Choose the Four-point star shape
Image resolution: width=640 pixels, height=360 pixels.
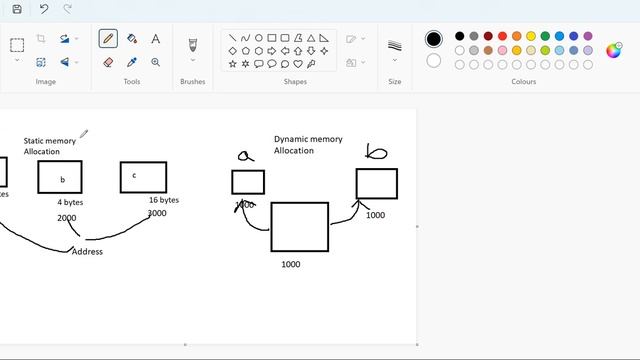click(324, 51)
